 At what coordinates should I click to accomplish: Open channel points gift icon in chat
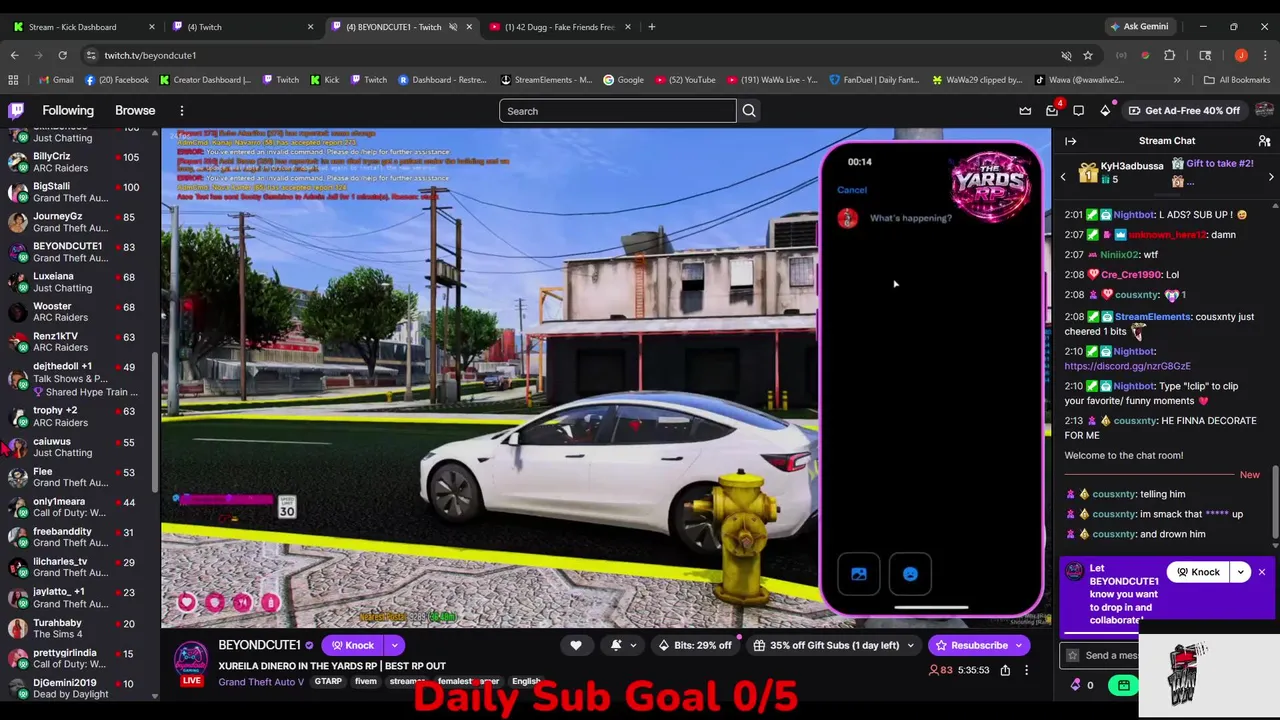(x=1124, y=685)
